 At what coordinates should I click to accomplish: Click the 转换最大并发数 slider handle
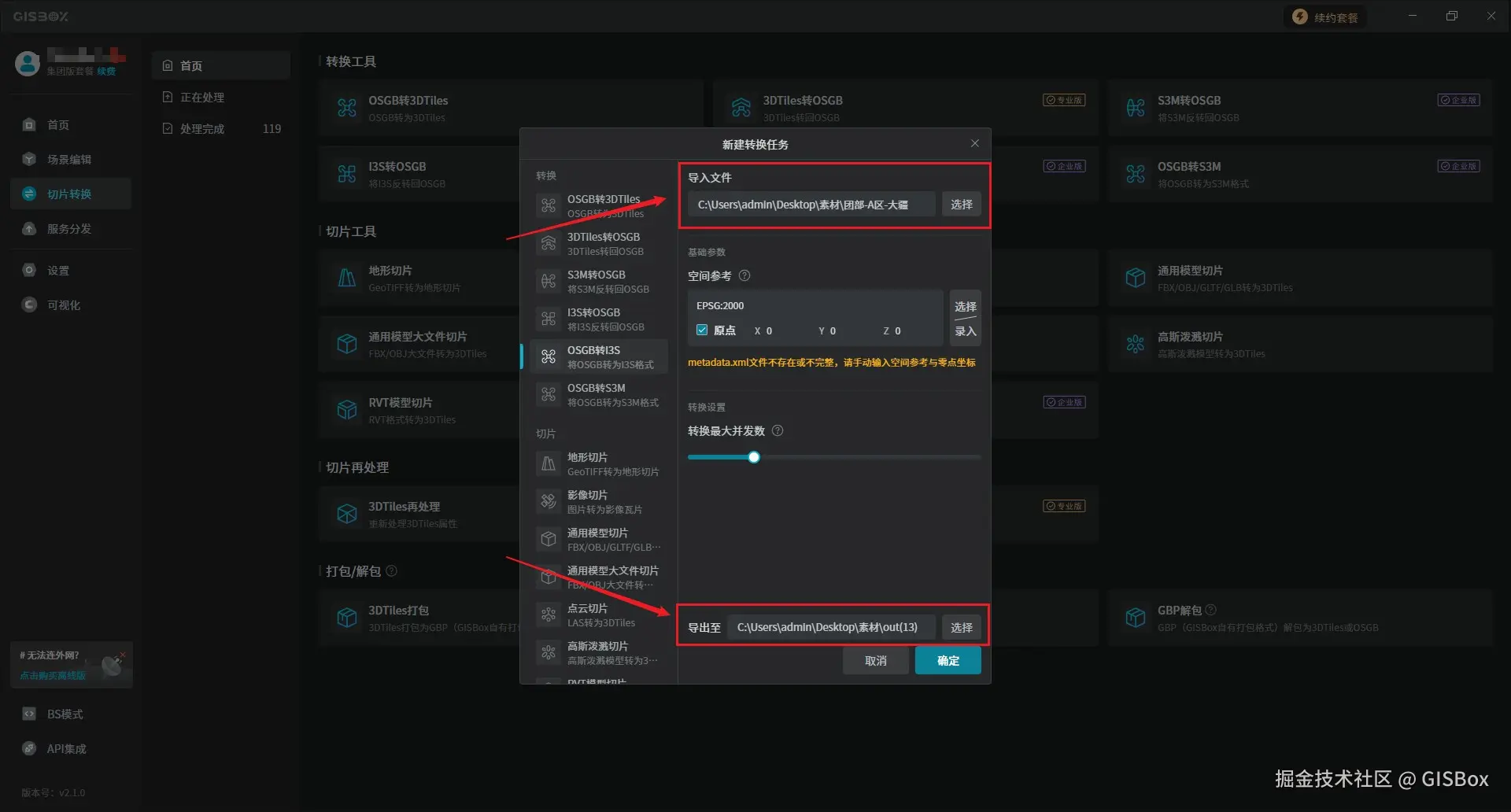[x=754, y=457]
